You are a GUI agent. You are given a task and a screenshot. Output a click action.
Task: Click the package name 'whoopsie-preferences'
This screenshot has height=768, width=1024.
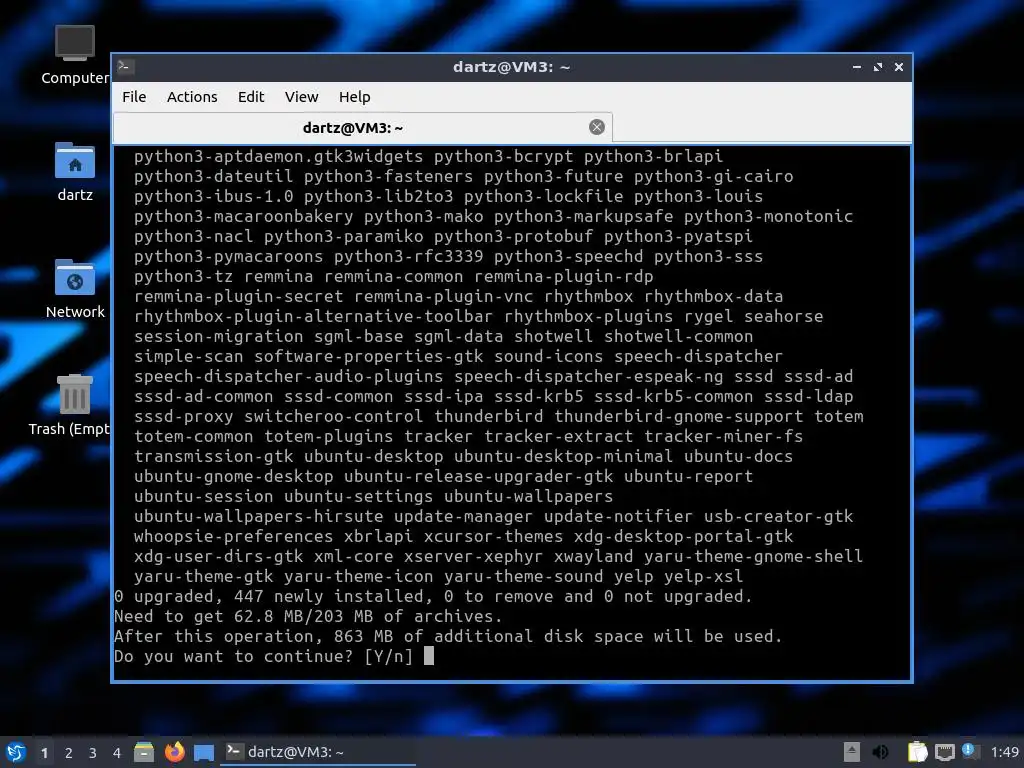pos(234,536)
